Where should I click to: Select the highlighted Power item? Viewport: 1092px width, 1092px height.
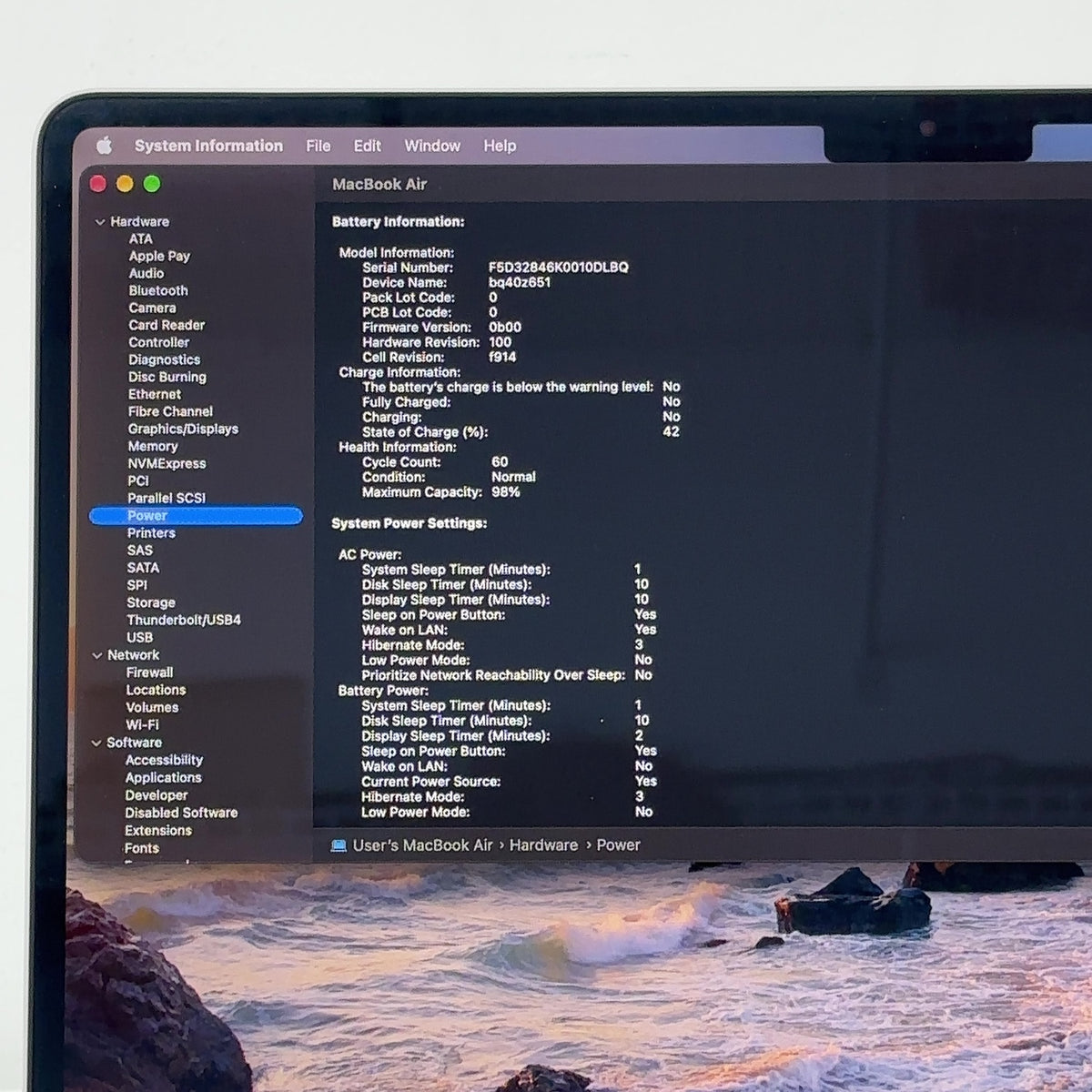pos(196,516)
